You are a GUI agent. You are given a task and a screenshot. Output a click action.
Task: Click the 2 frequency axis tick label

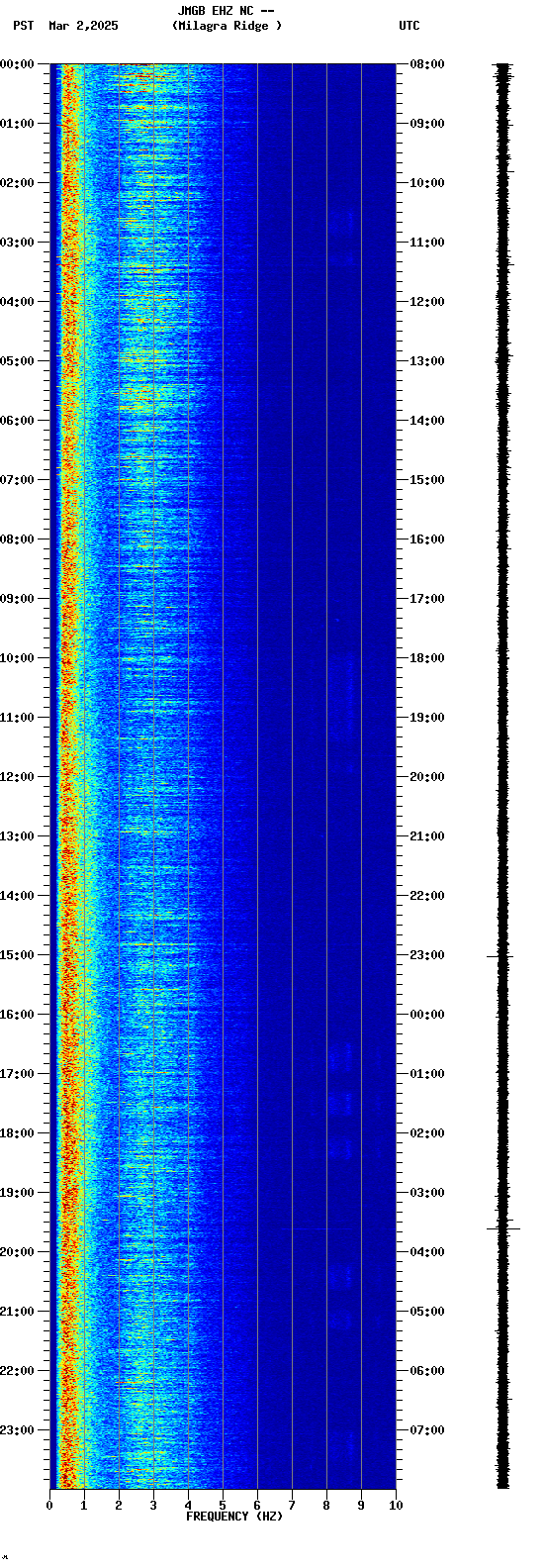119,1506
